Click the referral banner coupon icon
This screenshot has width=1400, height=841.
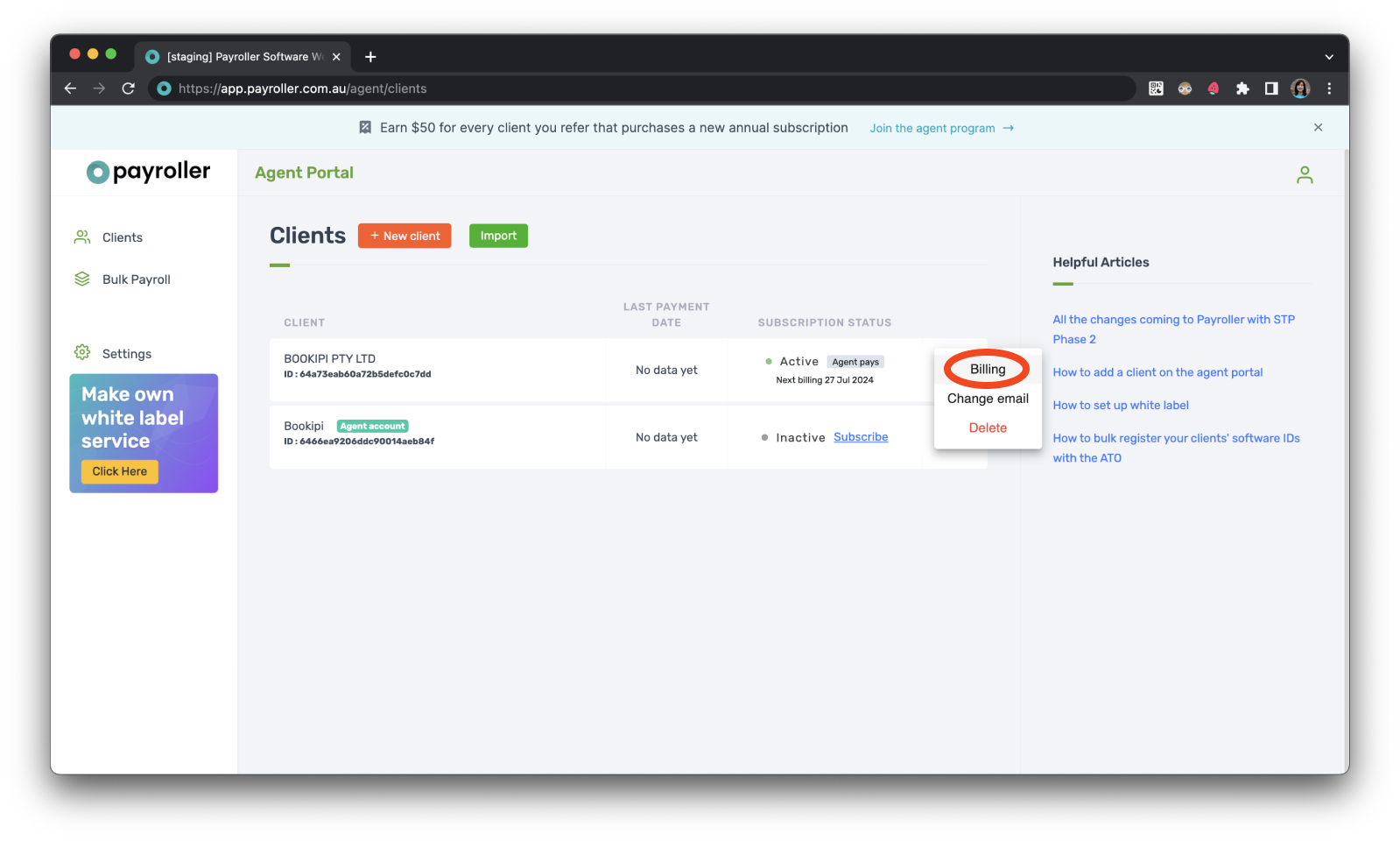(365, 128)
